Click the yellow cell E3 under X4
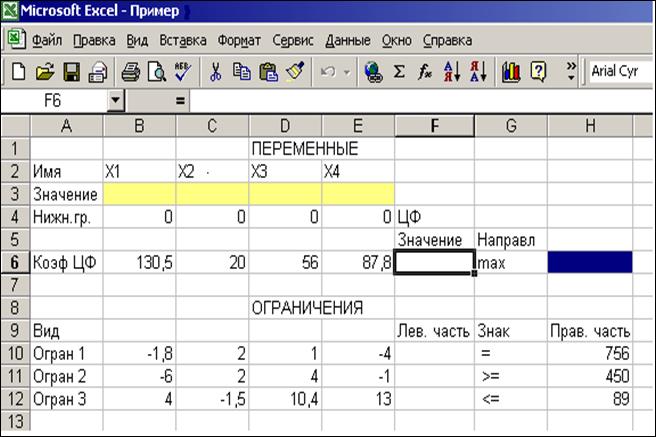The height and width of the screenshot is (437, 656). coord(358,194)
